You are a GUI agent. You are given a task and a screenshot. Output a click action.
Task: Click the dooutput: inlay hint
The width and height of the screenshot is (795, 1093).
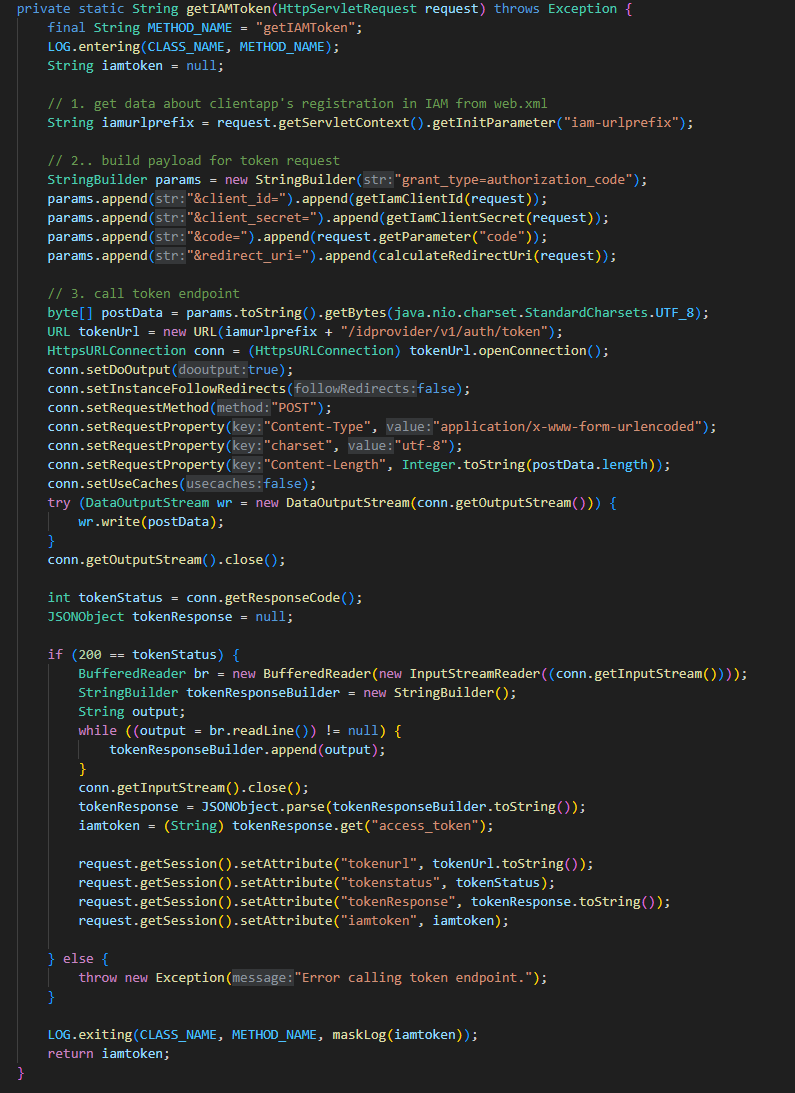click(x=213, y=369)
